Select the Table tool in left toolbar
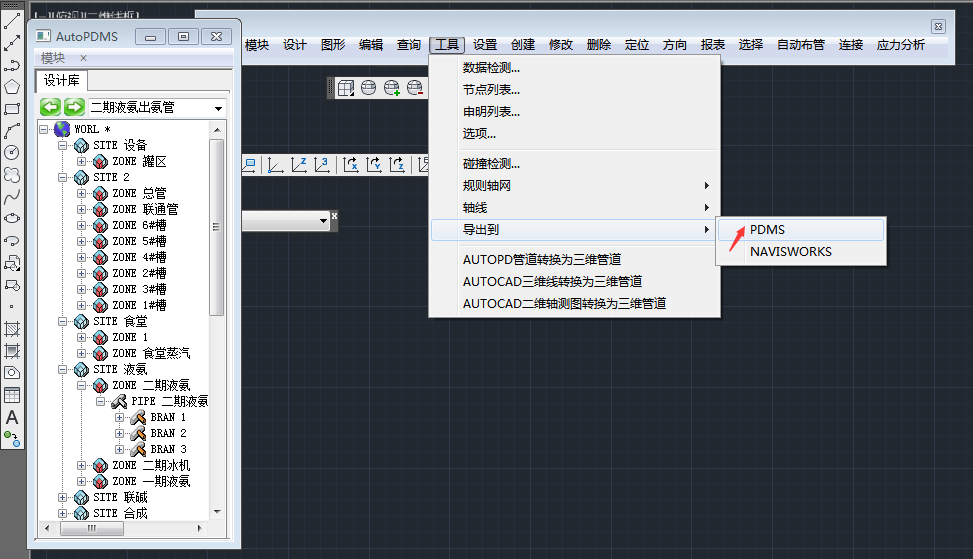 tap(12, 395)
